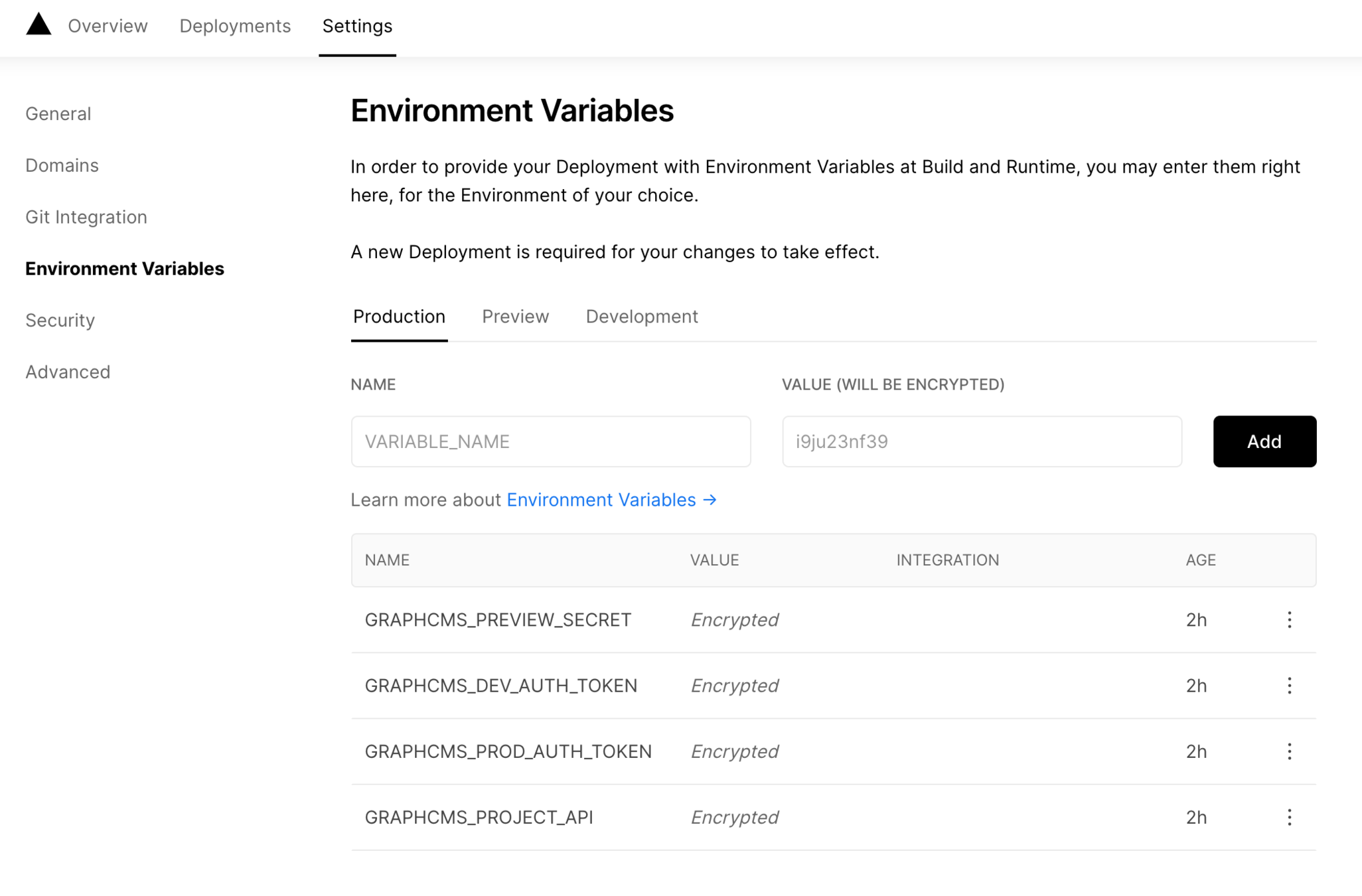Screen dimensions: 1362x896
Task: Open options menu for GRAPHCMS_PROJECT_API
Action: (x=1289, y=816)
